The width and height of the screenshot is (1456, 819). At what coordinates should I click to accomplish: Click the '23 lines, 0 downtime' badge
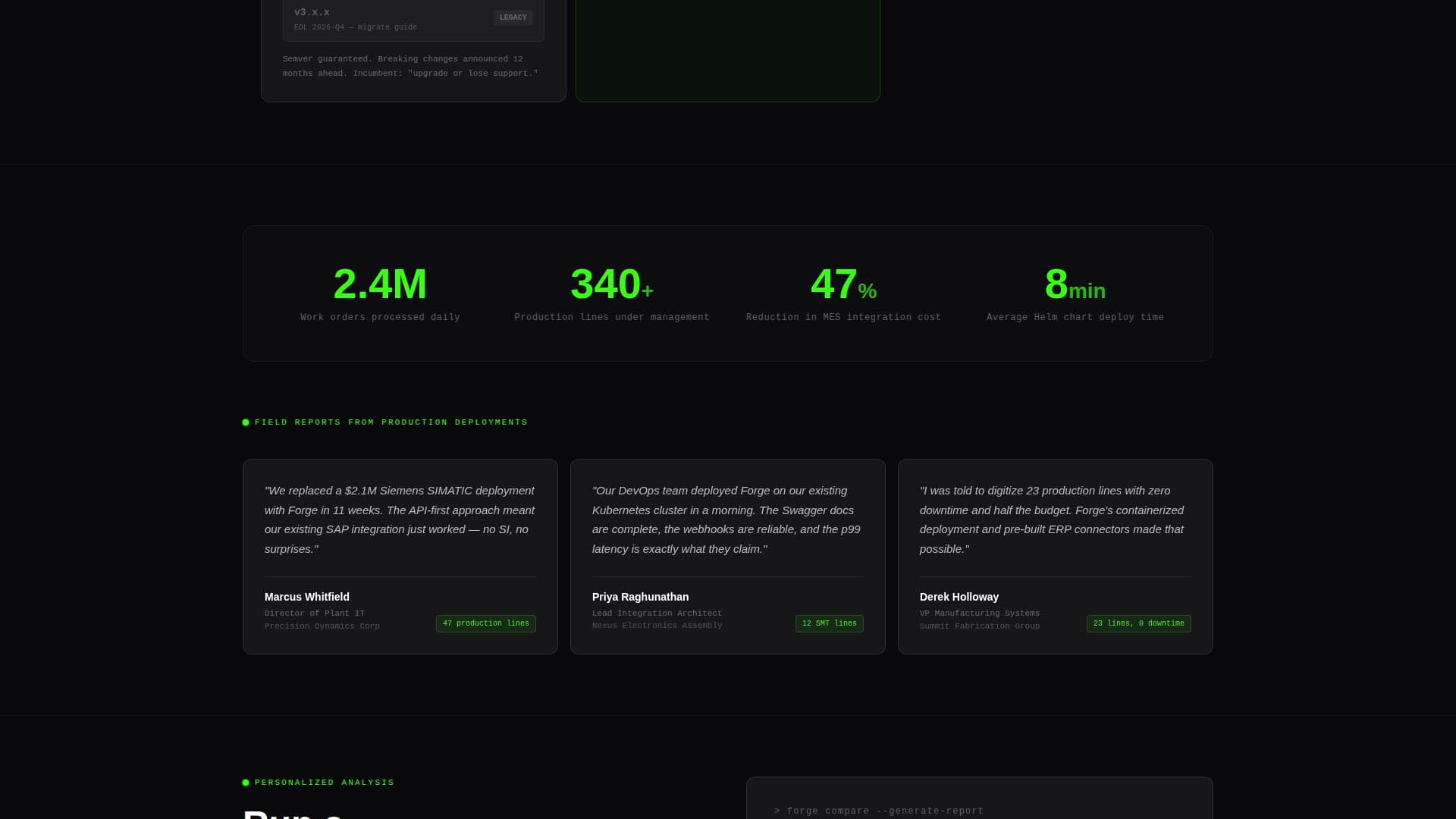click(1139, 623)
